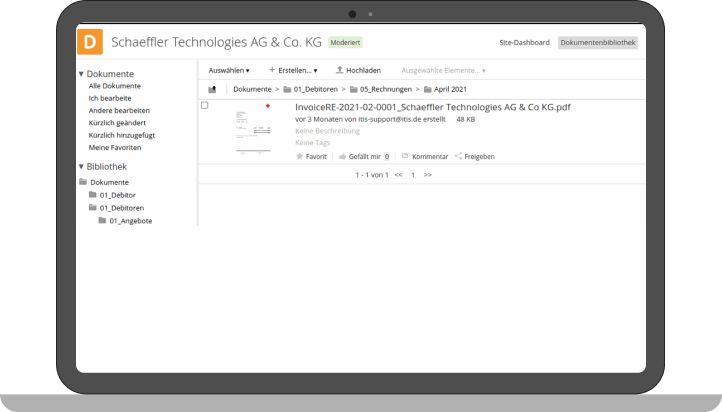Click the upload arrow icon for Hochladen
The height and width of the screenshot is (412, 722).
(x=339, y=70)
